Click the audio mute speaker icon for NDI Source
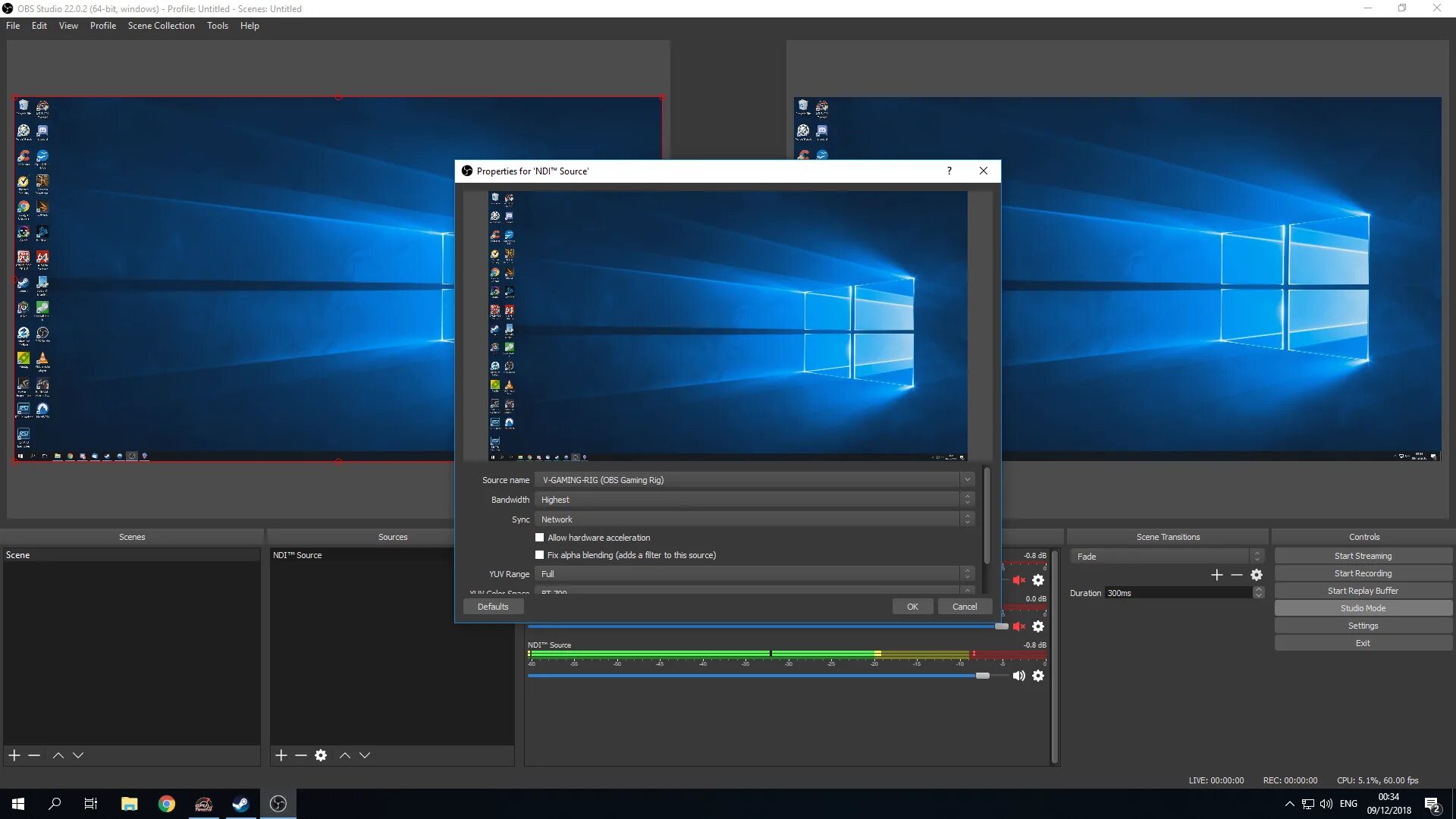Screen dimensions: 1456x819 click(1018, 675)
